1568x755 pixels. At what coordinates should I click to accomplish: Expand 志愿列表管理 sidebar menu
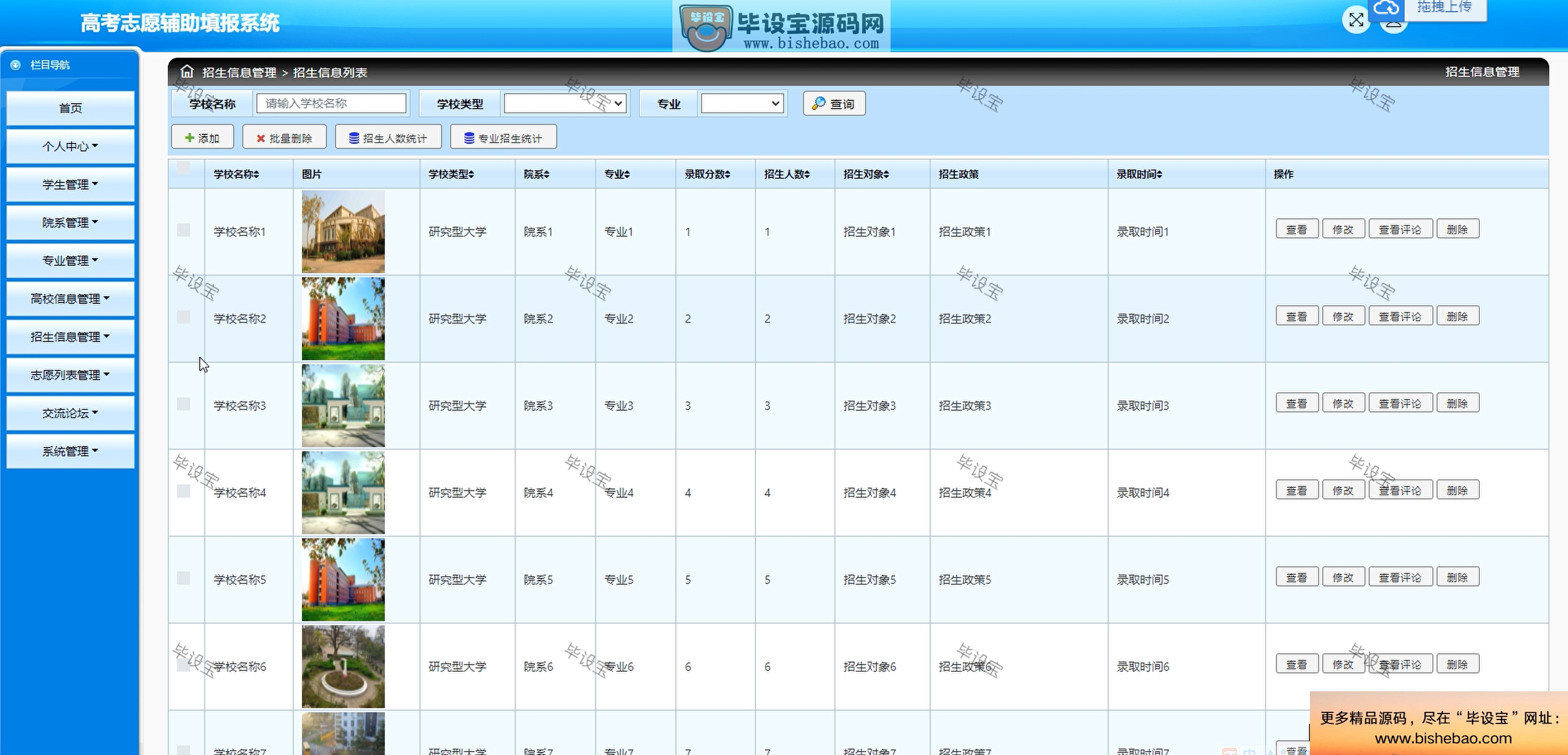pyautogui.click(x=70, y=375)
